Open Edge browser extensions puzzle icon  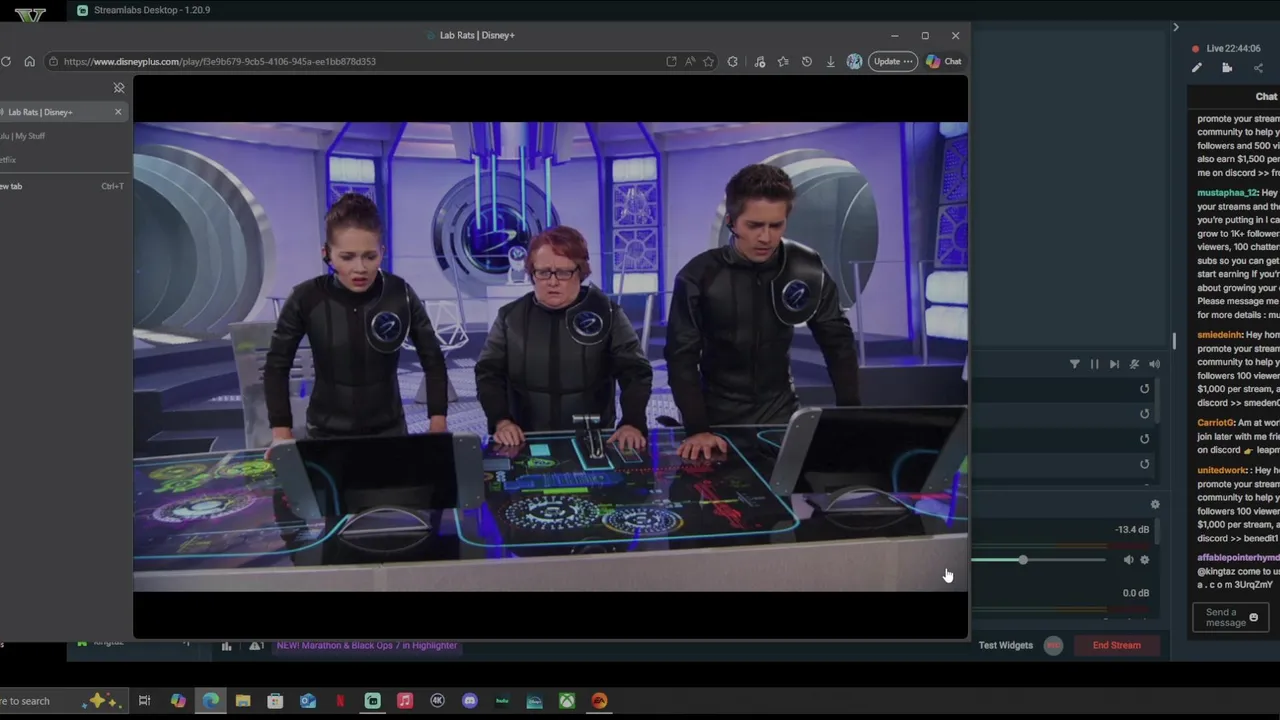(x=733, y=61)
